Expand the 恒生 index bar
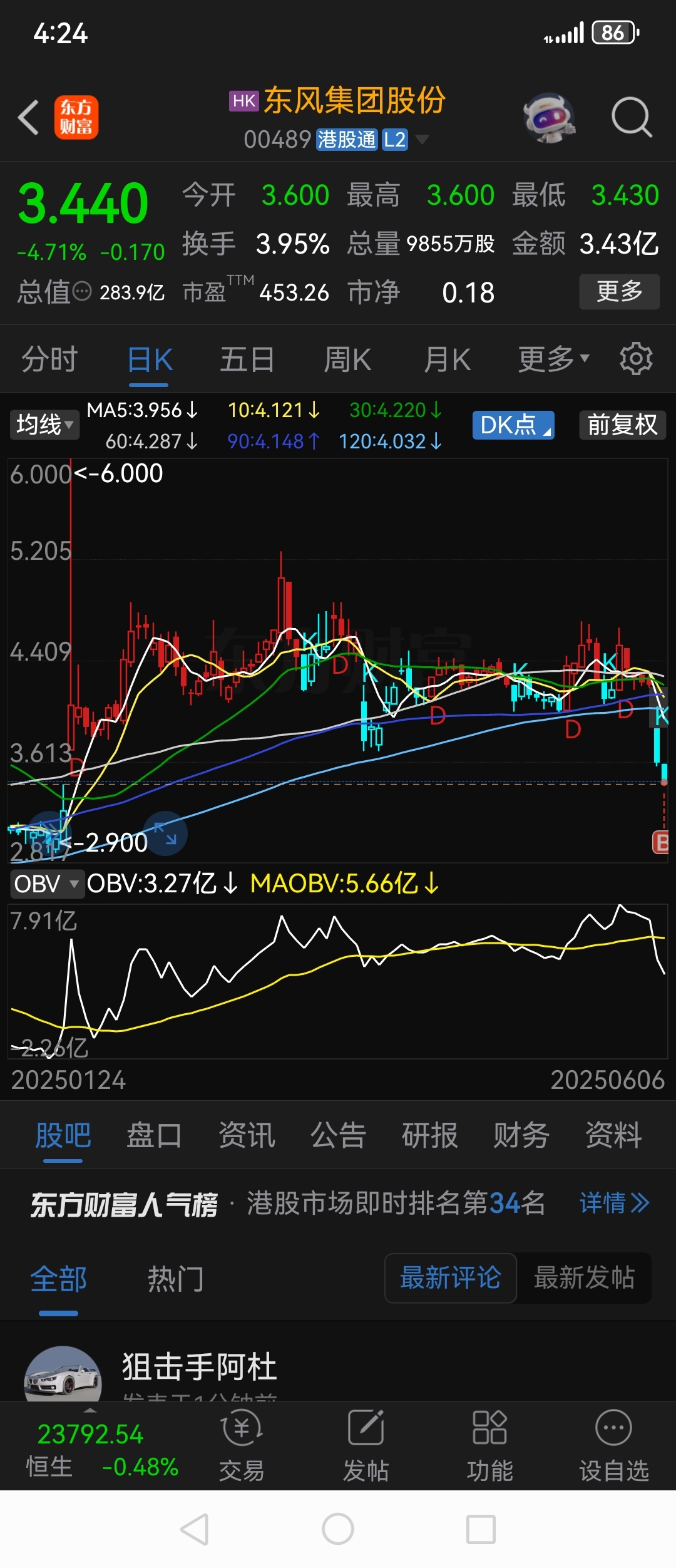This screenshot has width=676, height=1568. point(90,1411)
